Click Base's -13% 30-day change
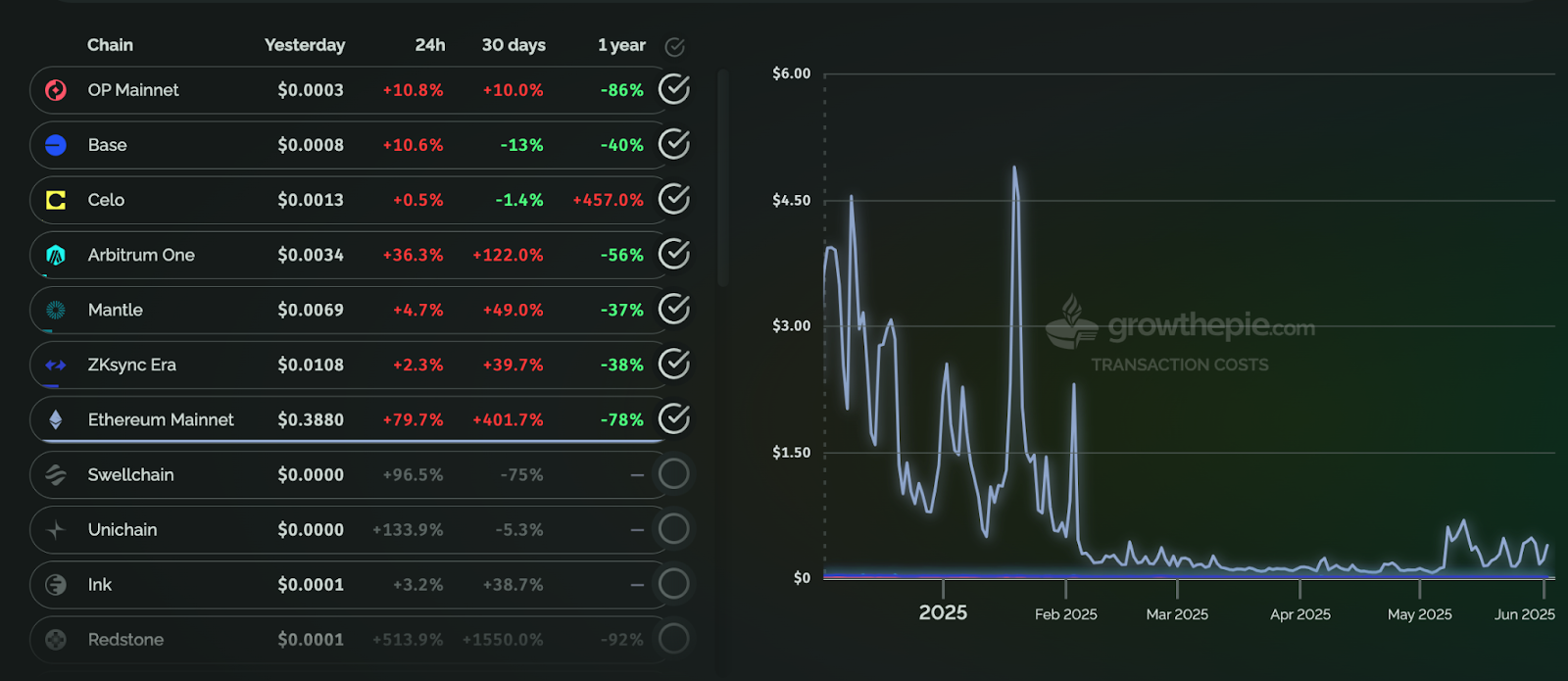The height and width of the screenshot is (681, 1568). click(521, 145)
